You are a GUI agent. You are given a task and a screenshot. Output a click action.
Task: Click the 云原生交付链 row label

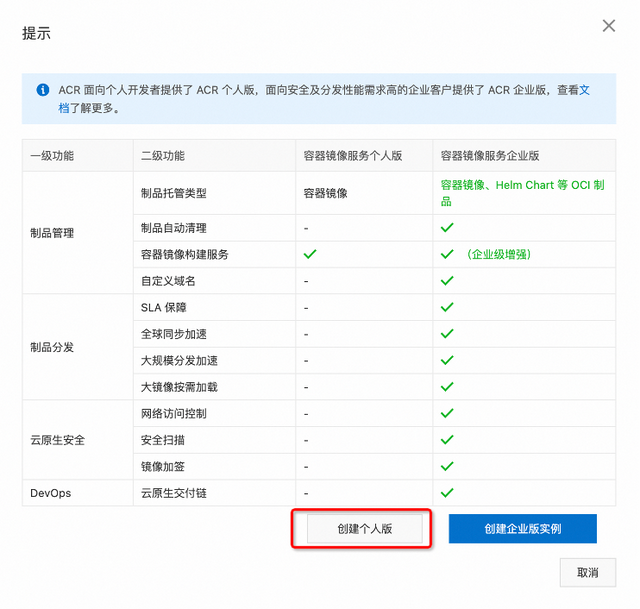(174, 493)
